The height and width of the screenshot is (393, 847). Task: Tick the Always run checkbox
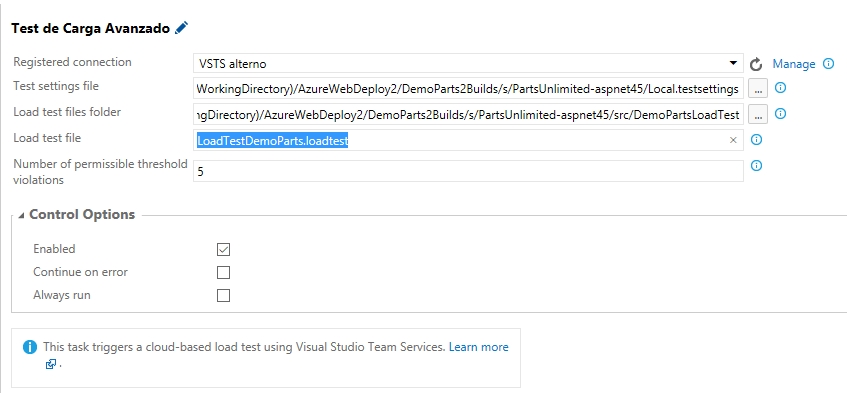click(x=223, y=295)
